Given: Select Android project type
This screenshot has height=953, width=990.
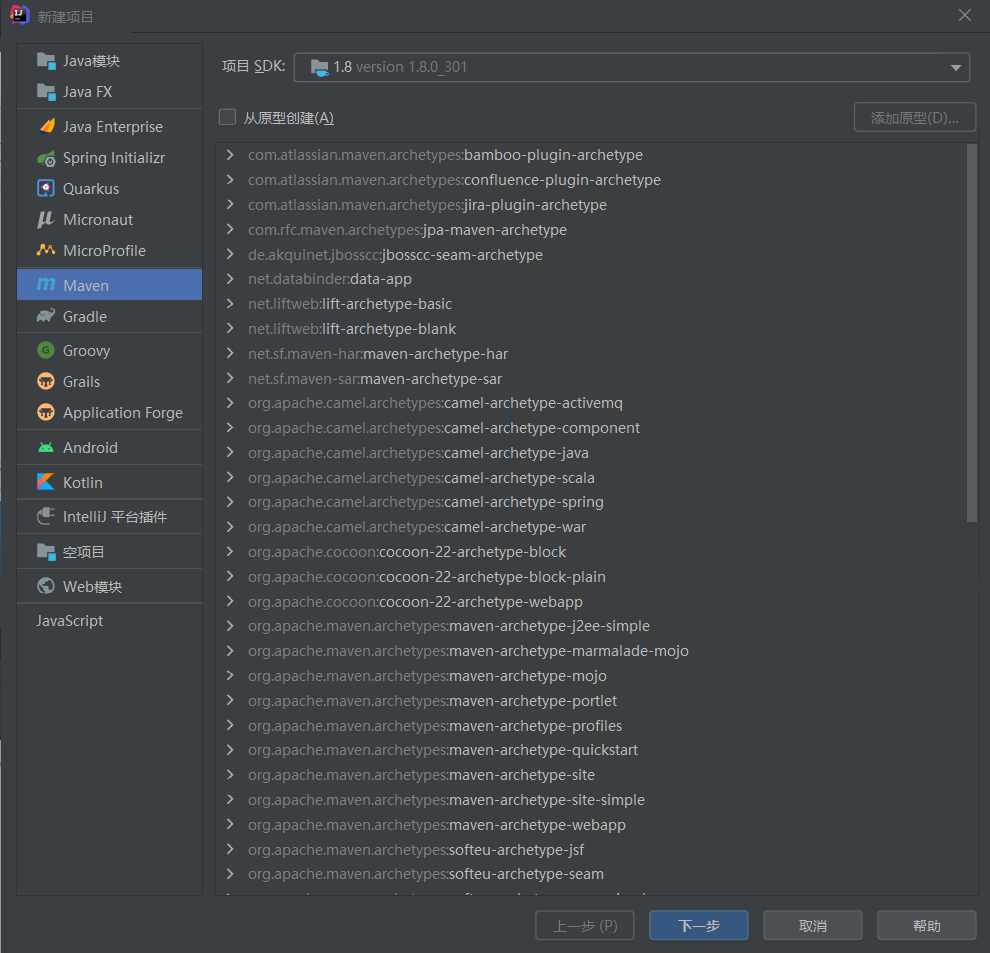Looking at the screenshot, I should click(x=110, y=448).
